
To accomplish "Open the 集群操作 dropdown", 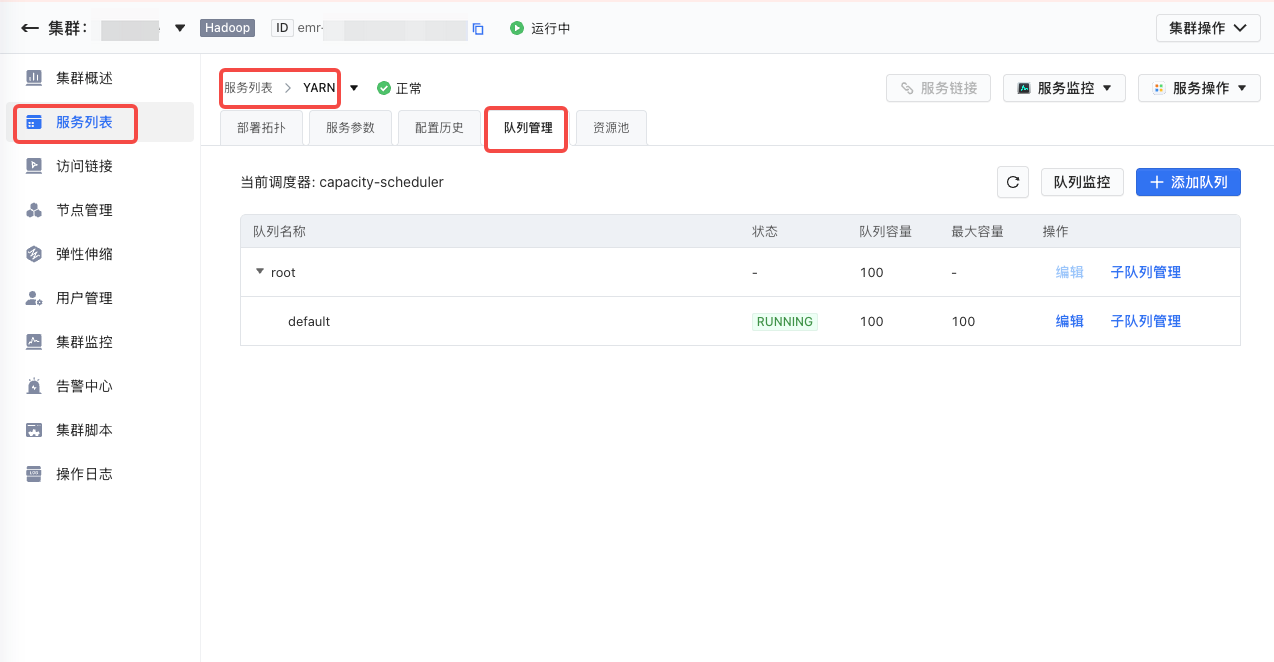I will coord(1208,28).
